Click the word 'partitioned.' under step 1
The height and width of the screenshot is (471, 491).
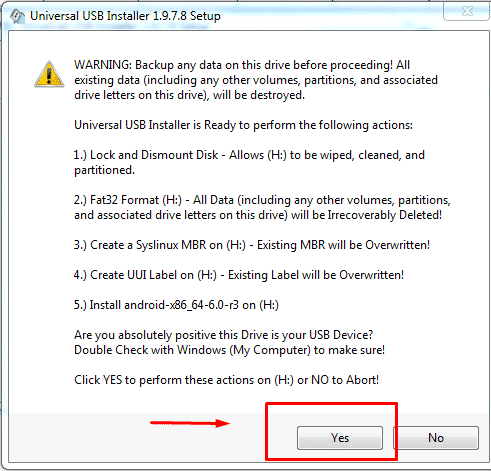pyautogui.click(x=104, y=170)
